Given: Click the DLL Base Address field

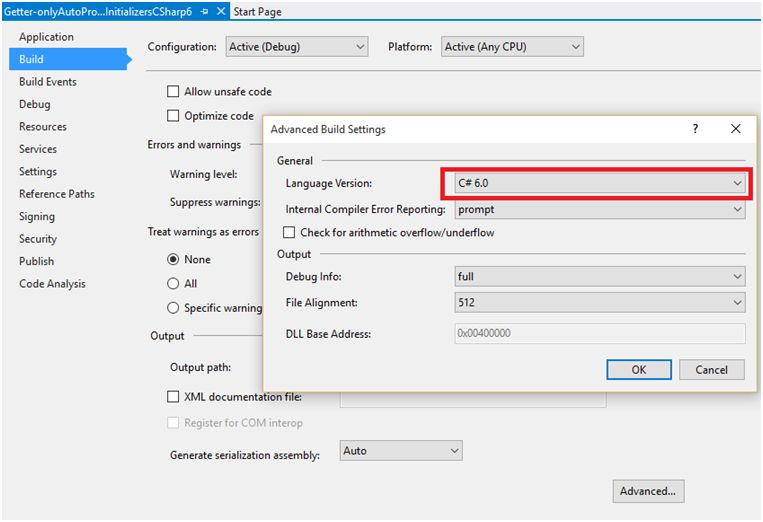Looking at the screenshot, I should [599, 334].
